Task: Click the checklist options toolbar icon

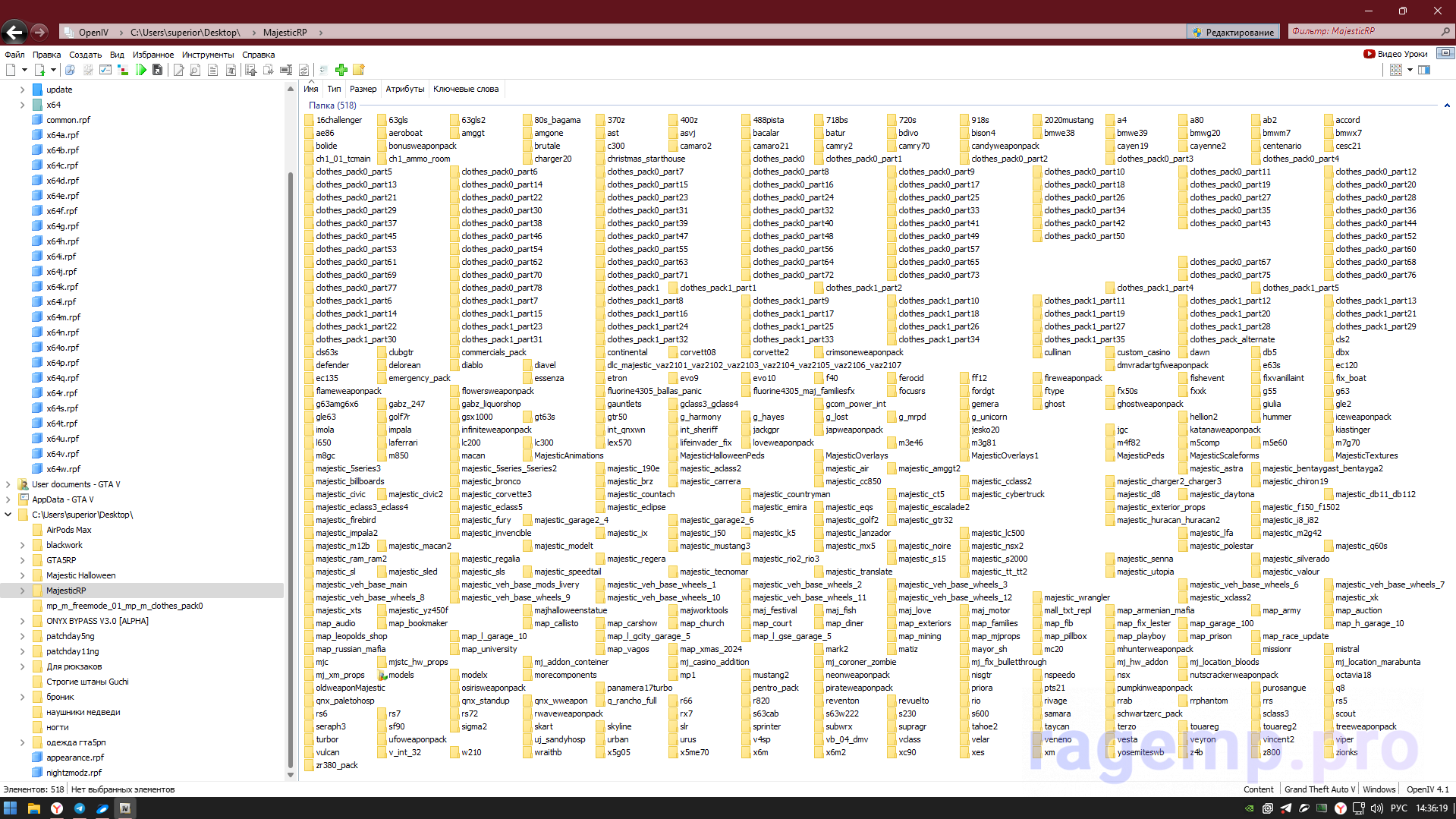Action: pos(105,70)
